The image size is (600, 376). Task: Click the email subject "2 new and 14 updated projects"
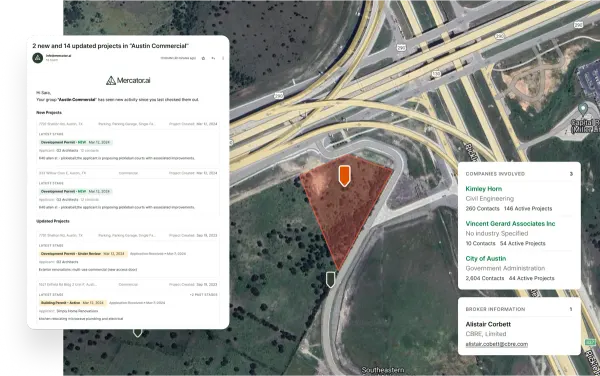(111, 46)
